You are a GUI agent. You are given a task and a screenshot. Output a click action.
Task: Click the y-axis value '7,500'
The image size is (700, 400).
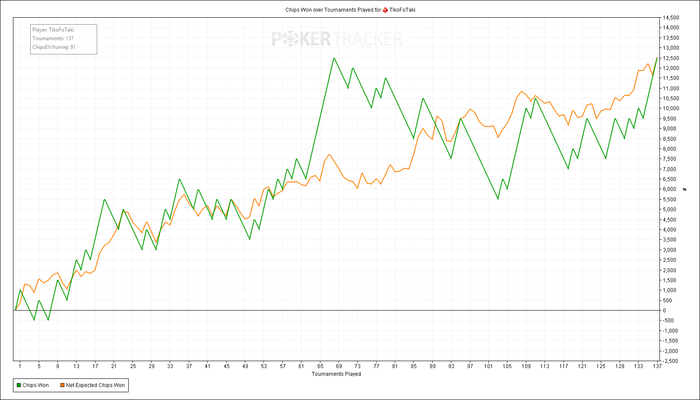tap(670, 159)
